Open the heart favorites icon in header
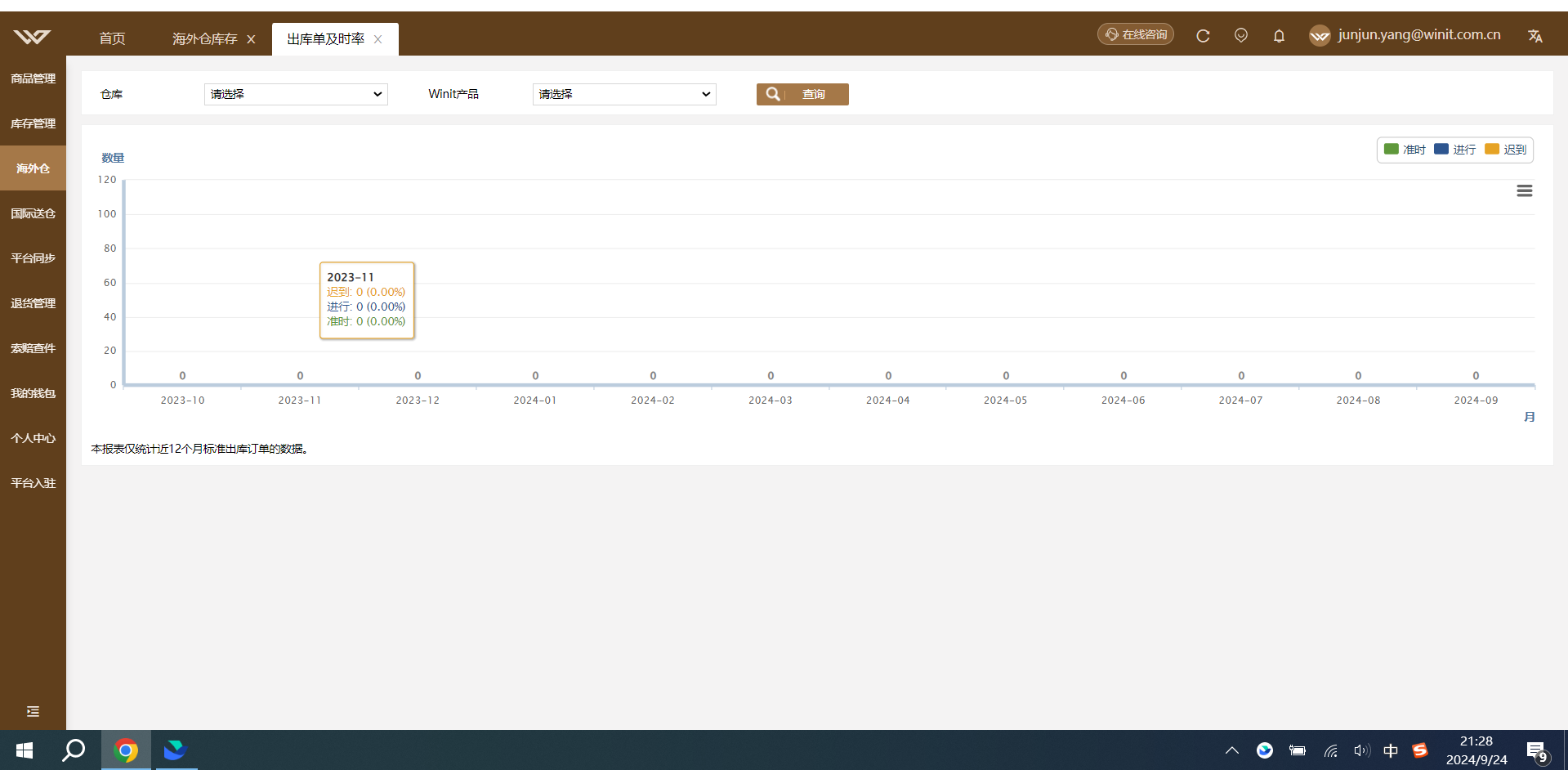 coord(1241,35)
